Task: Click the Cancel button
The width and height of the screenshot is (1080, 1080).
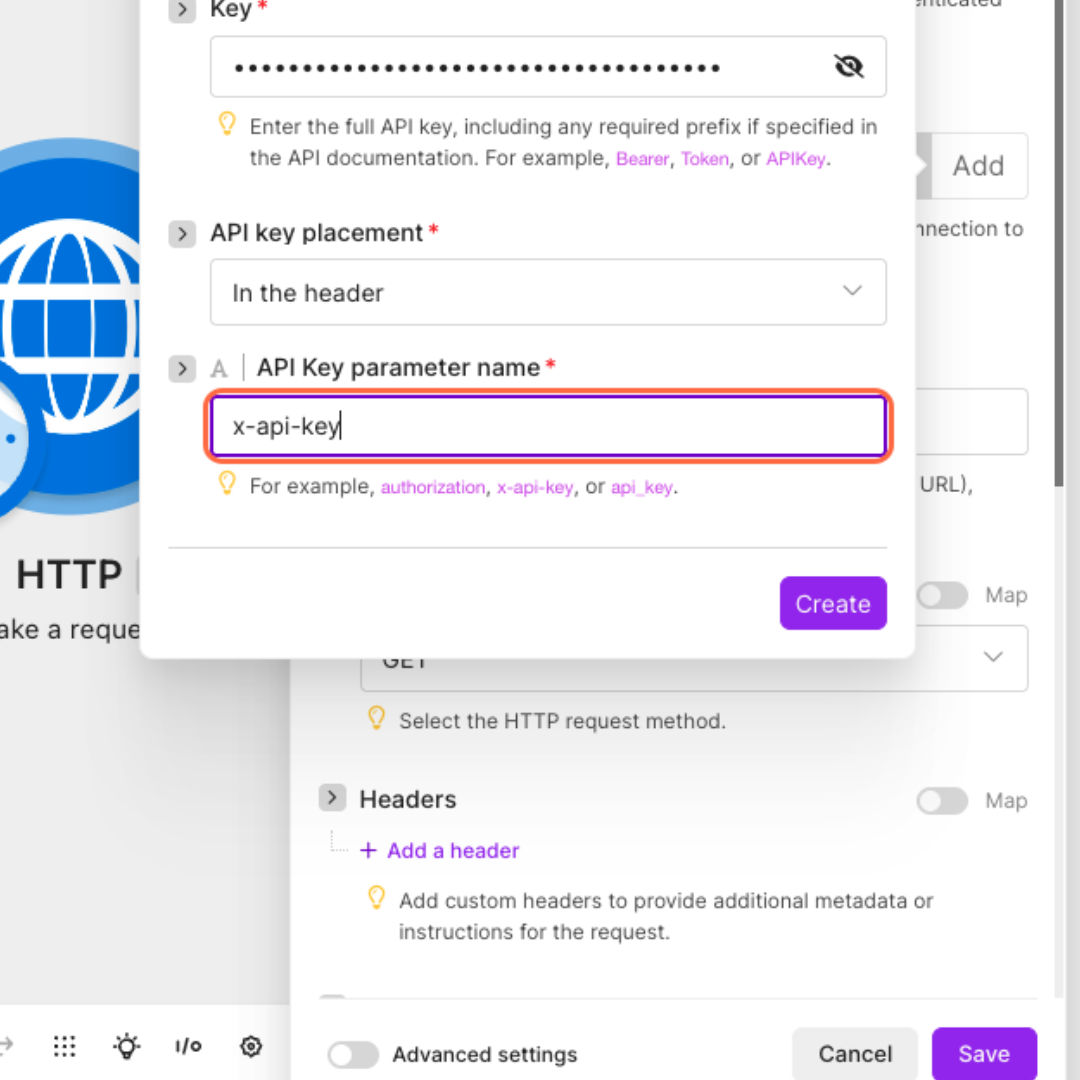Action: [855, 1054]
